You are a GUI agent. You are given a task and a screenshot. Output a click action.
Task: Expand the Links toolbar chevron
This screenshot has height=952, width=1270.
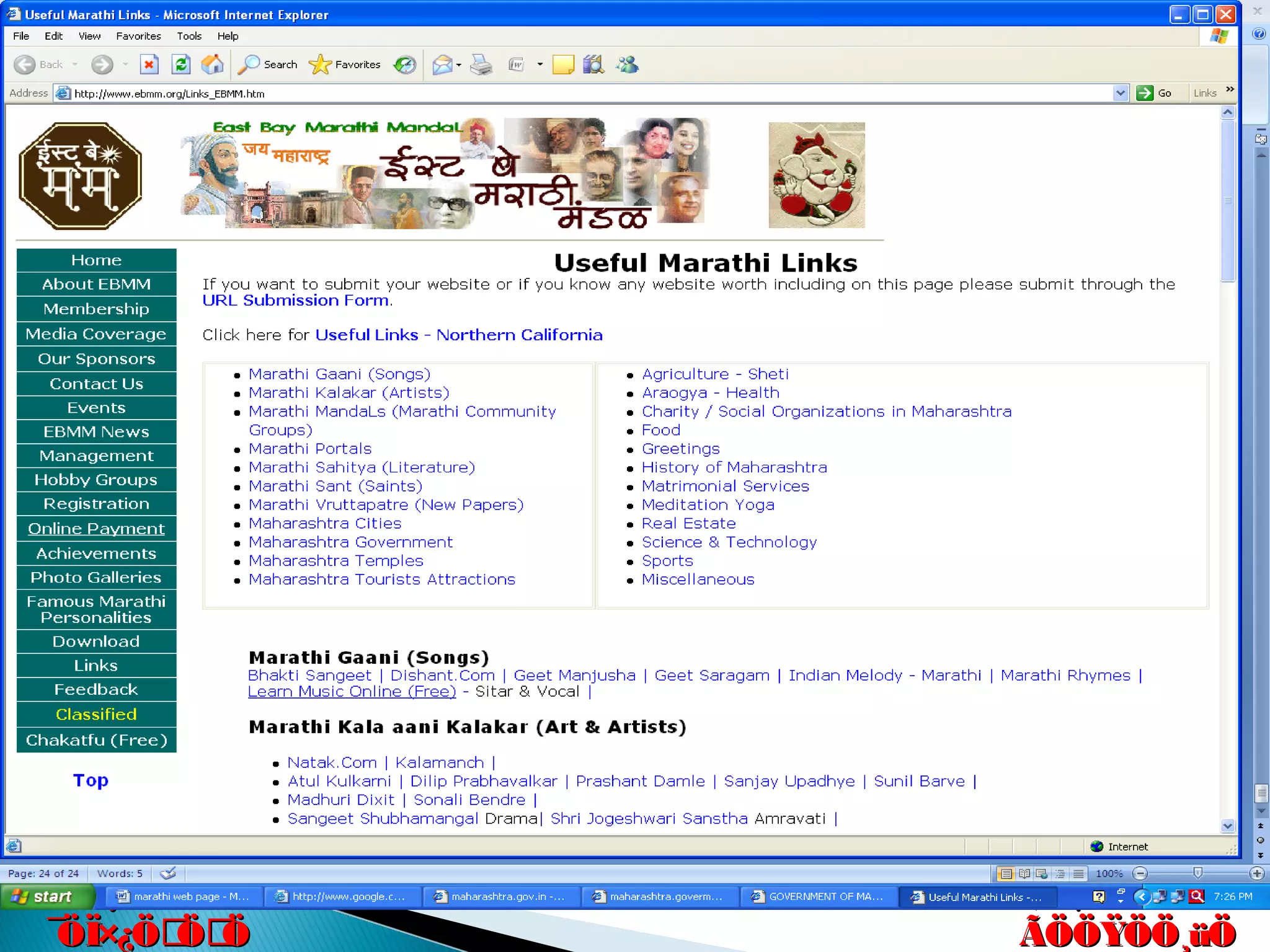(x=1230, y=90)
